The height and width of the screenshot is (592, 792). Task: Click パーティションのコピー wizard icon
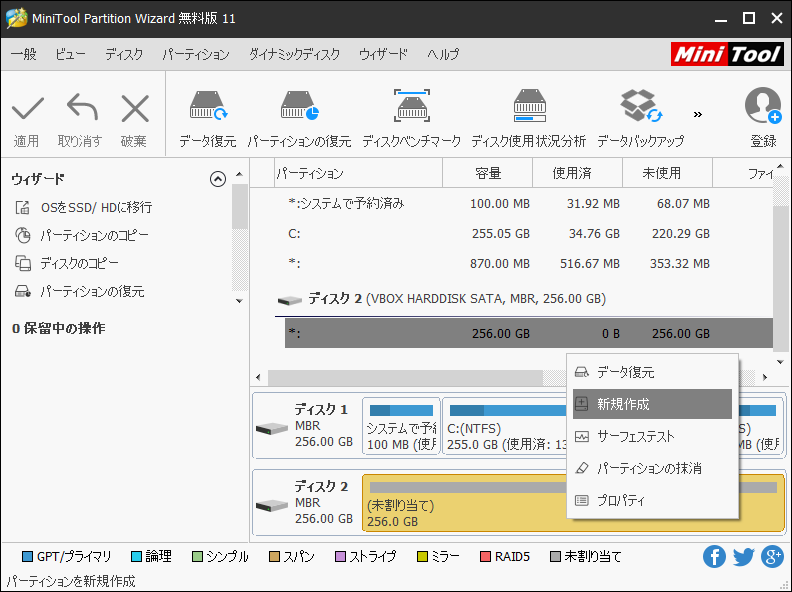(23, 235)
